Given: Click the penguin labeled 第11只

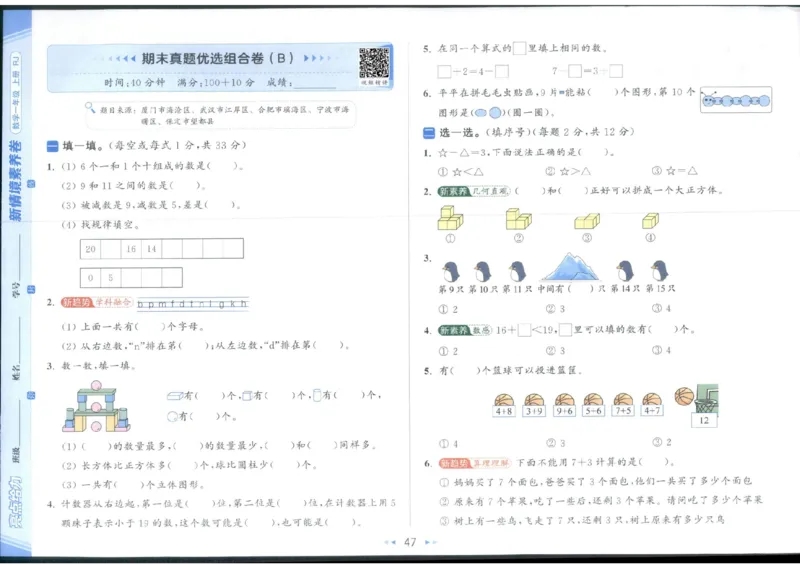Looking at the screenshot, I should pyautogui.click(x=517, y=272).
